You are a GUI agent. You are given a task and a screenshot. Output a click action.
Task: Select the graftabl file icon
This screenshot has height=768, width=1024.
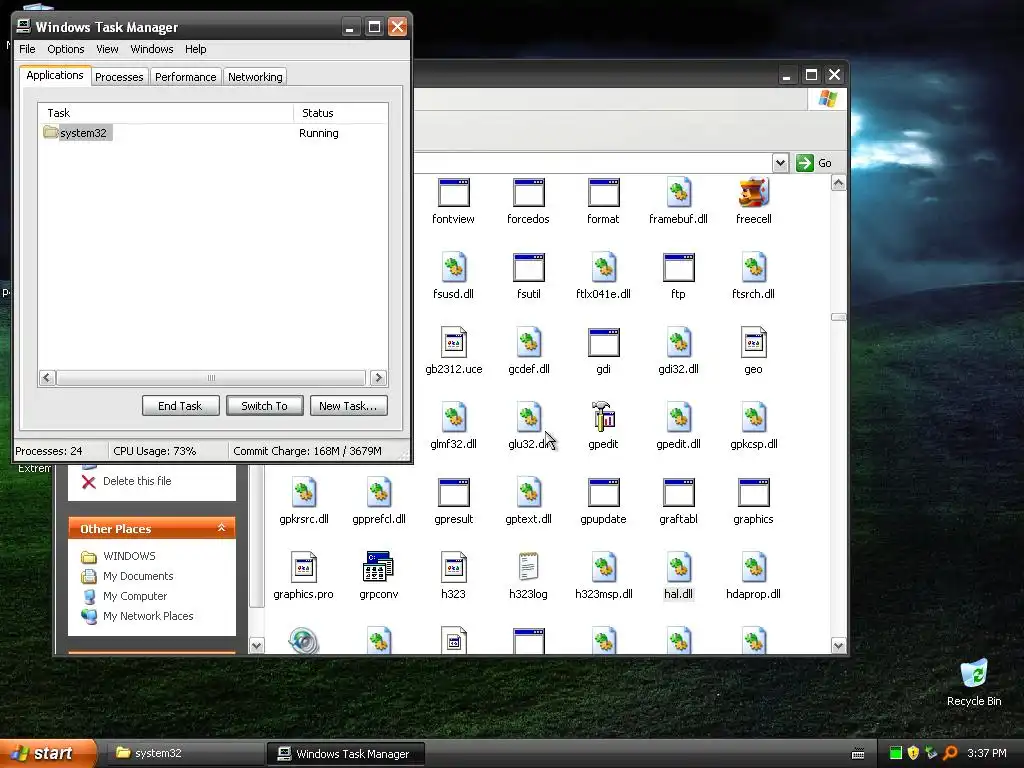point(679,493)
